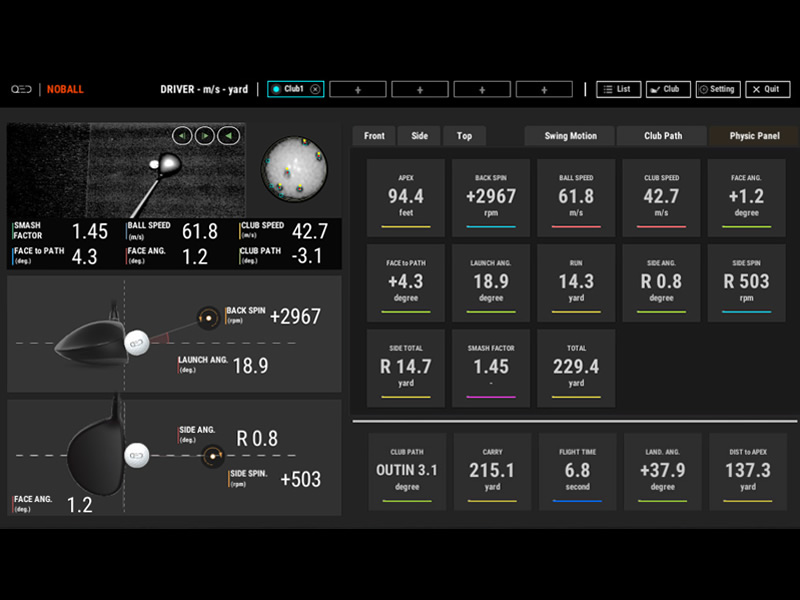
Task: Open the Swing Motion tab
Action: click(x=570, y=136)
